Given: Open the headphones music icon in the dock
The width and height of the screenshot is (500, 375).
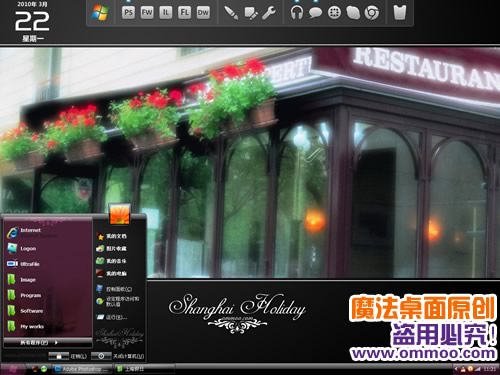Looking at the screenshot, I should pos(296,13).
